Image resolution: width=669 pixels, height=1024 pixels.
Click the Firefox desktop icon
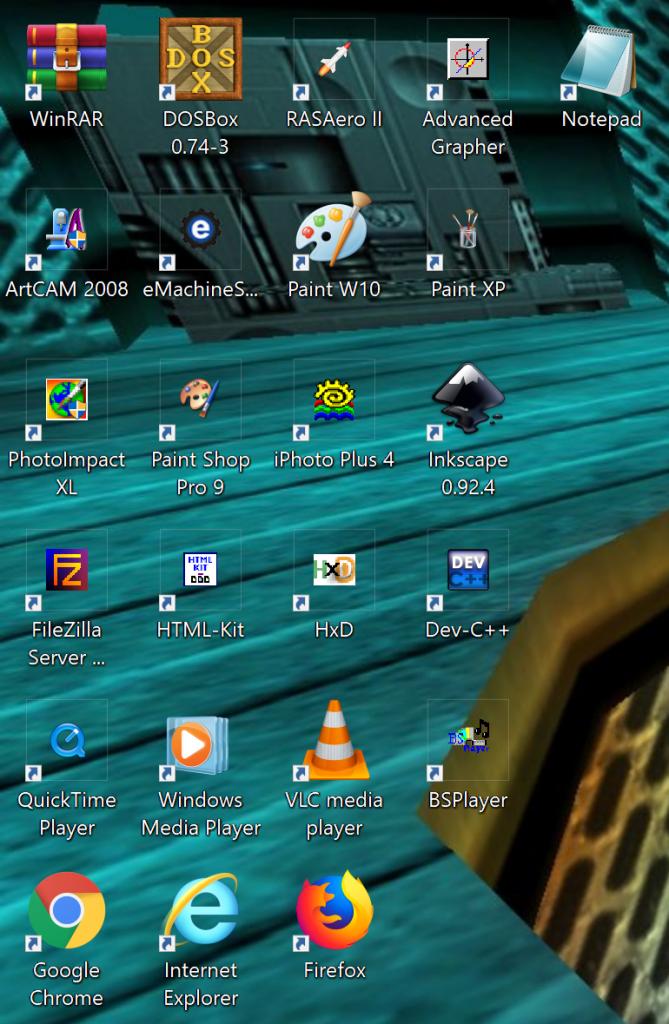(334, 909)
